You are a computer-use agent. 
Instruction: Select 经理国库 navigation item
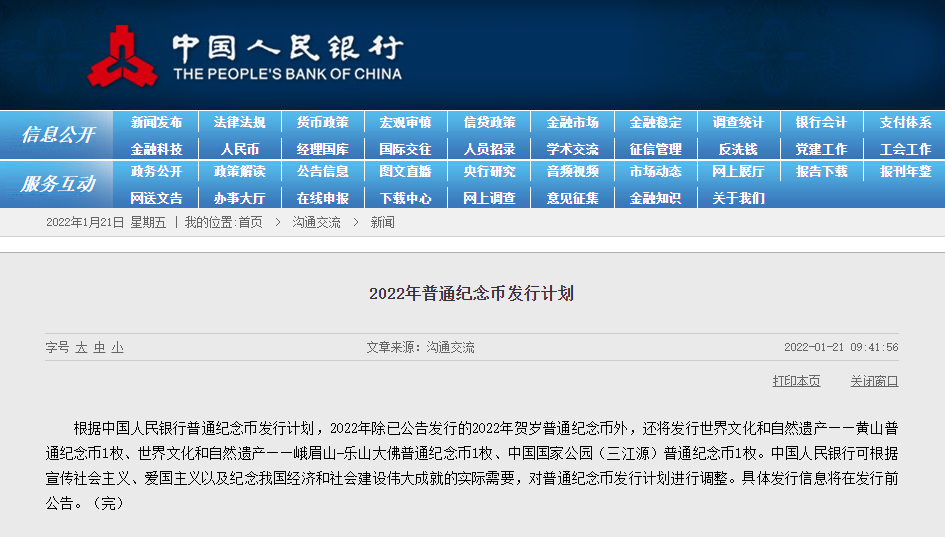tap(322, 149)
